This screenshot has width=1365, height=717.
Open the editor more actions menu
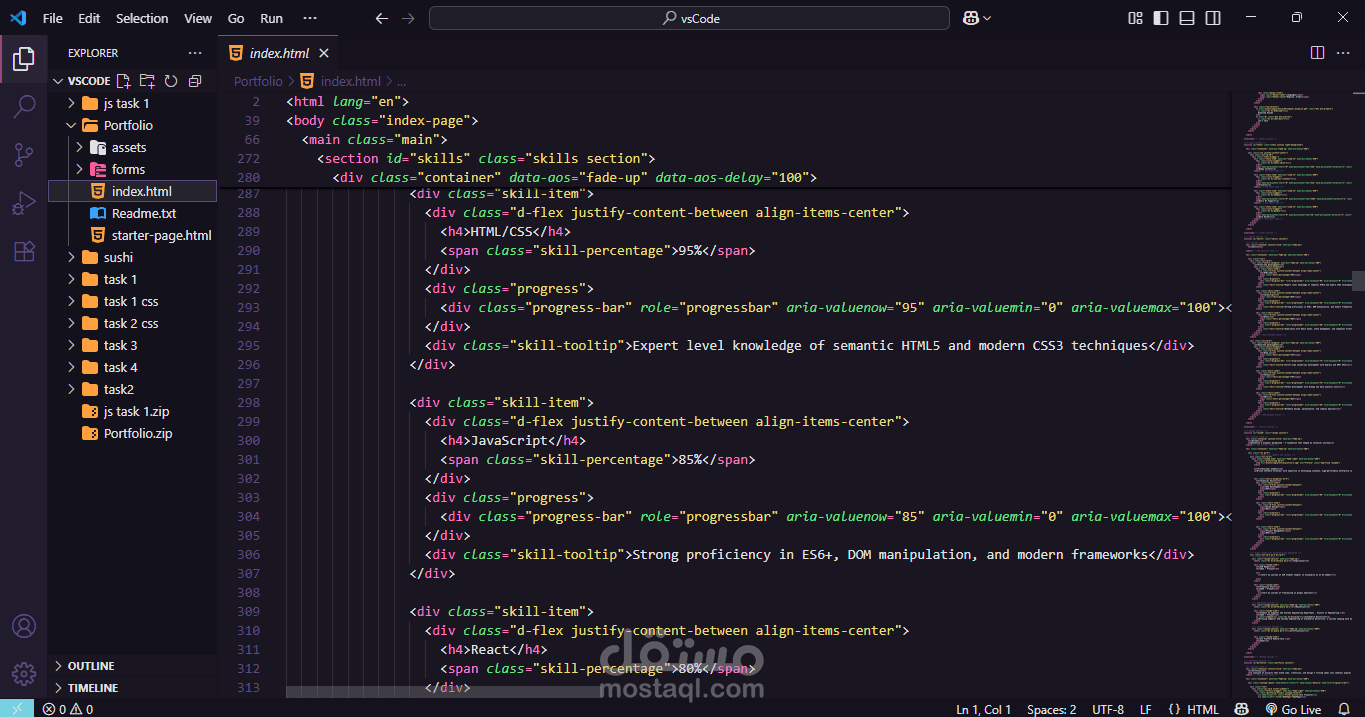pos(1343,53)
